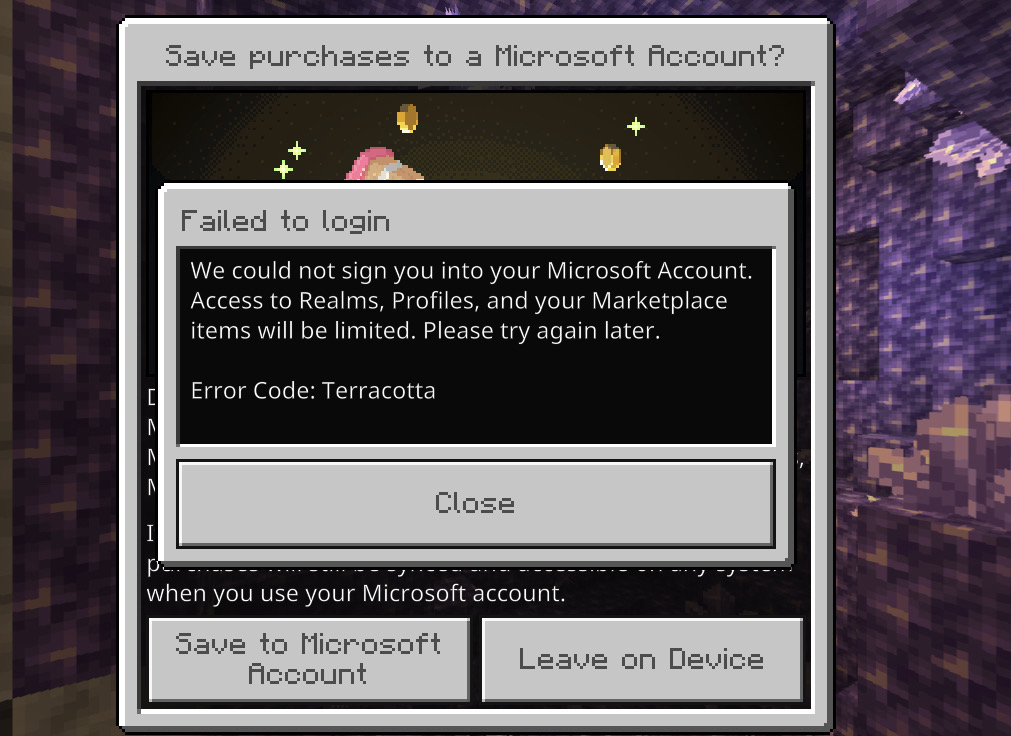Image resolution: width=1011 pixels, height=736 pixels.
Task: Click the Save purchases to a Microsoft Account heading
Action: click(x=475, y=56)
